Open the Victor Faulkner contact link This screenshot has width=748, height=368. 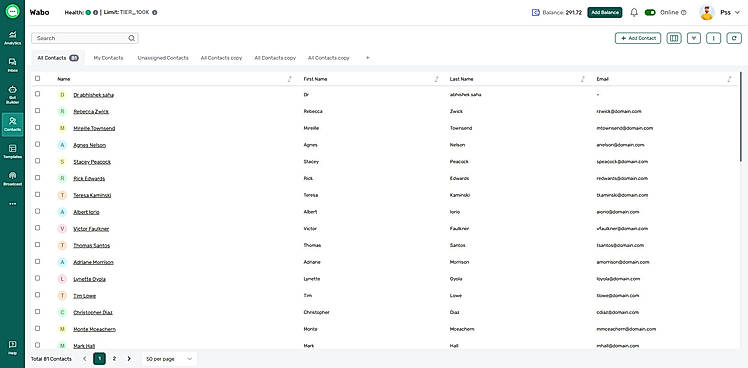[x=91, y=229]
